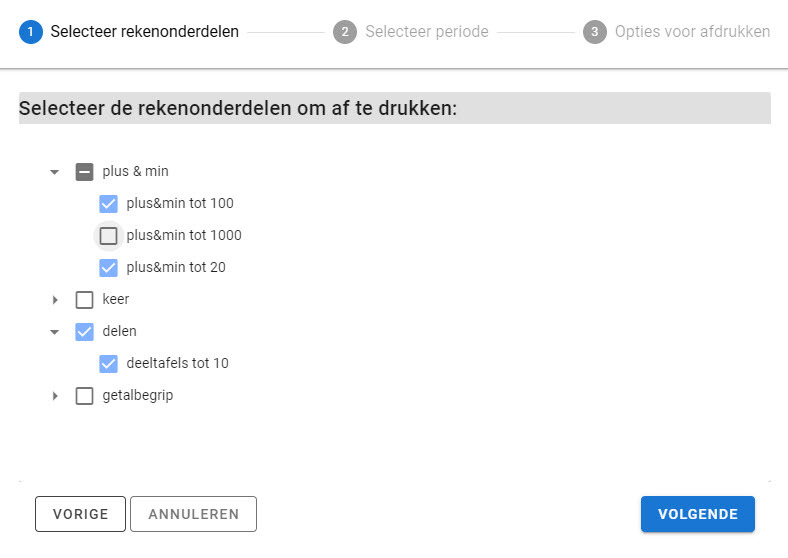Enable the 'keer' checkbox
The width and height of the screenshot is (788, 558).
(85, 300)
